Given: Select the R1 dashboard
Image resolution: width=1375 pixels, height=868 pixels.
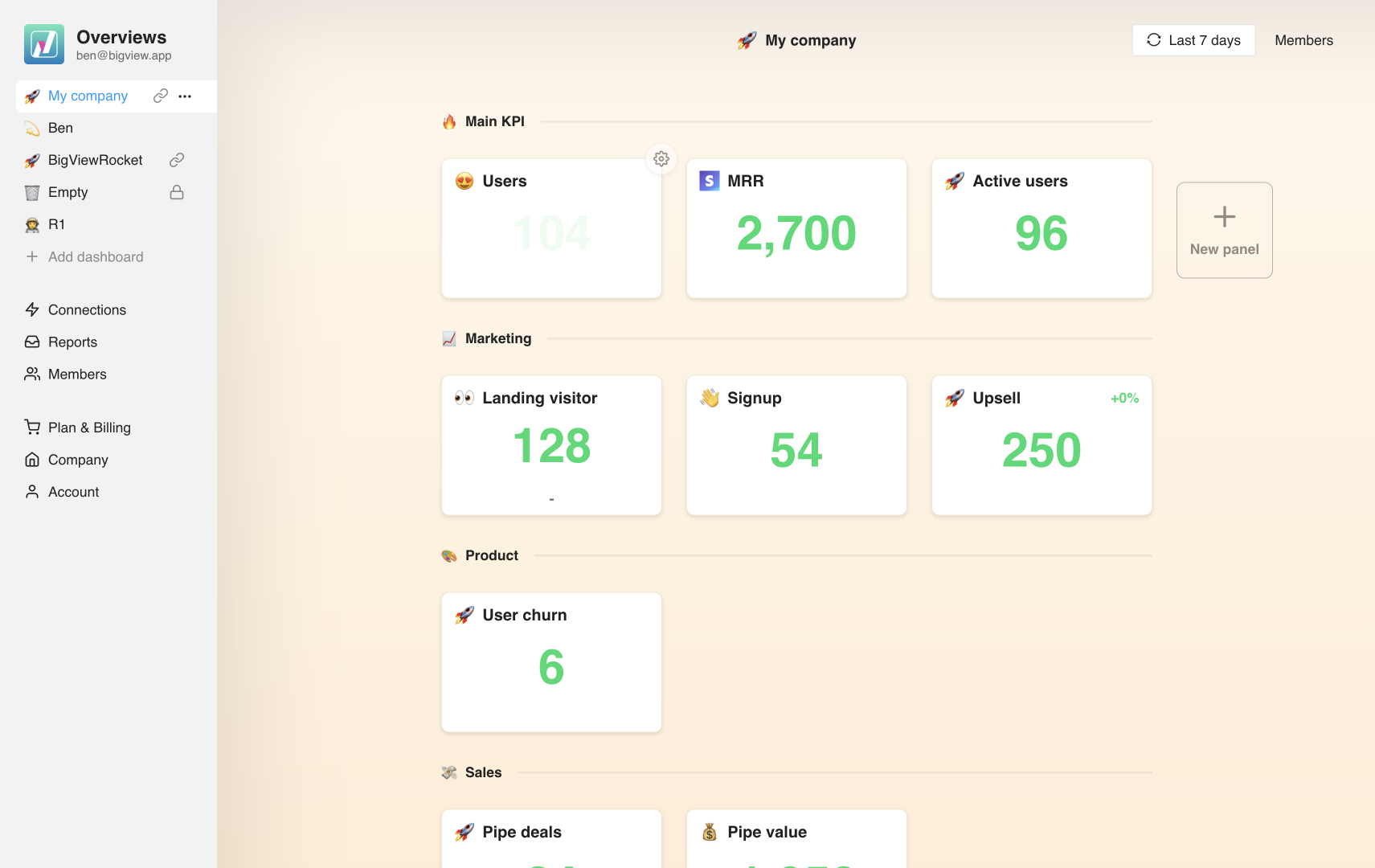Looking at the screenshot, I should tap(56, 224).
